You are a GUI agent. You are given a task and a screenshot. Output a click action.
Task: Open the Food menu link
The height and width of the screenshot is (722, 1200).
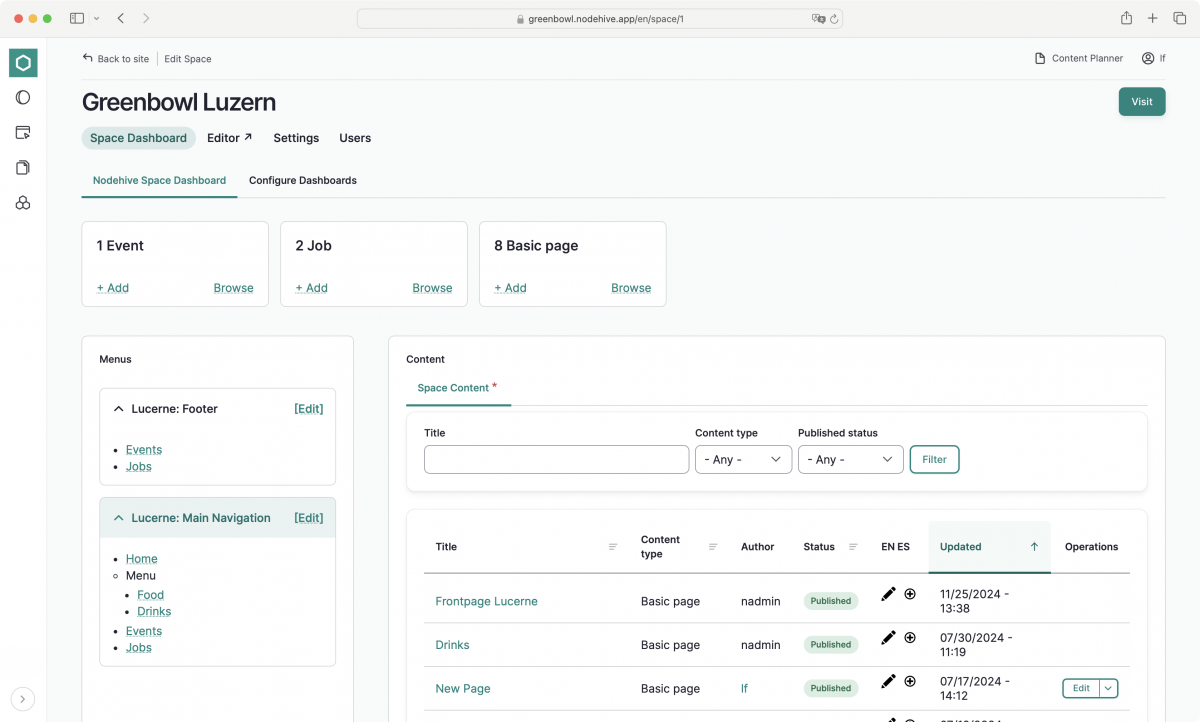(x=151, y=595)
